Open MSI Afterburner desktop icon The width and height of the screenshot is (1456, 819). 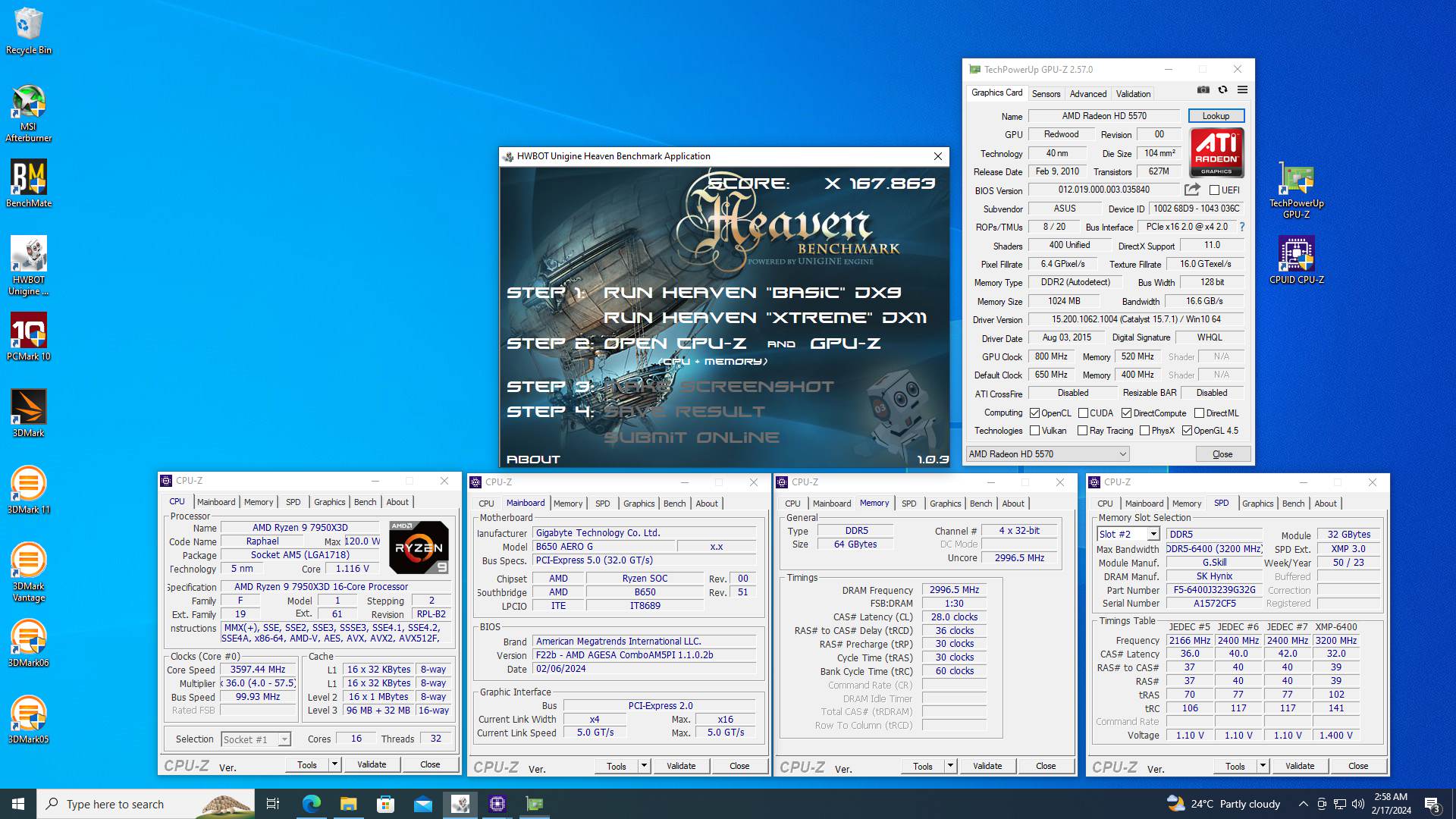[x=28, y=114]
